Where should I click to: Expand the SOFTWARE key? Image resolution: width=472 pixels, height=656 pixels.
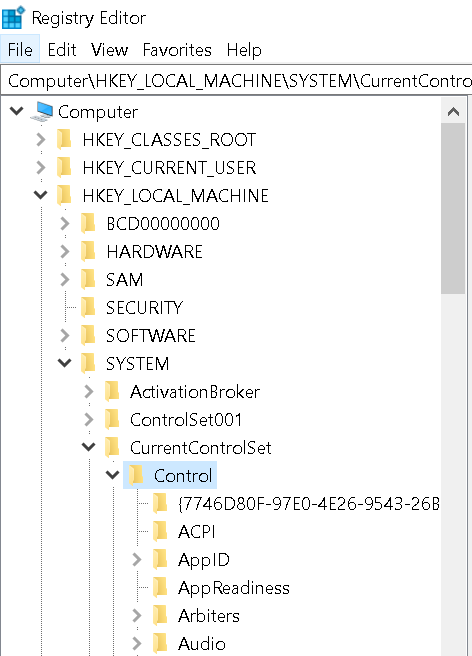(65, 336)
